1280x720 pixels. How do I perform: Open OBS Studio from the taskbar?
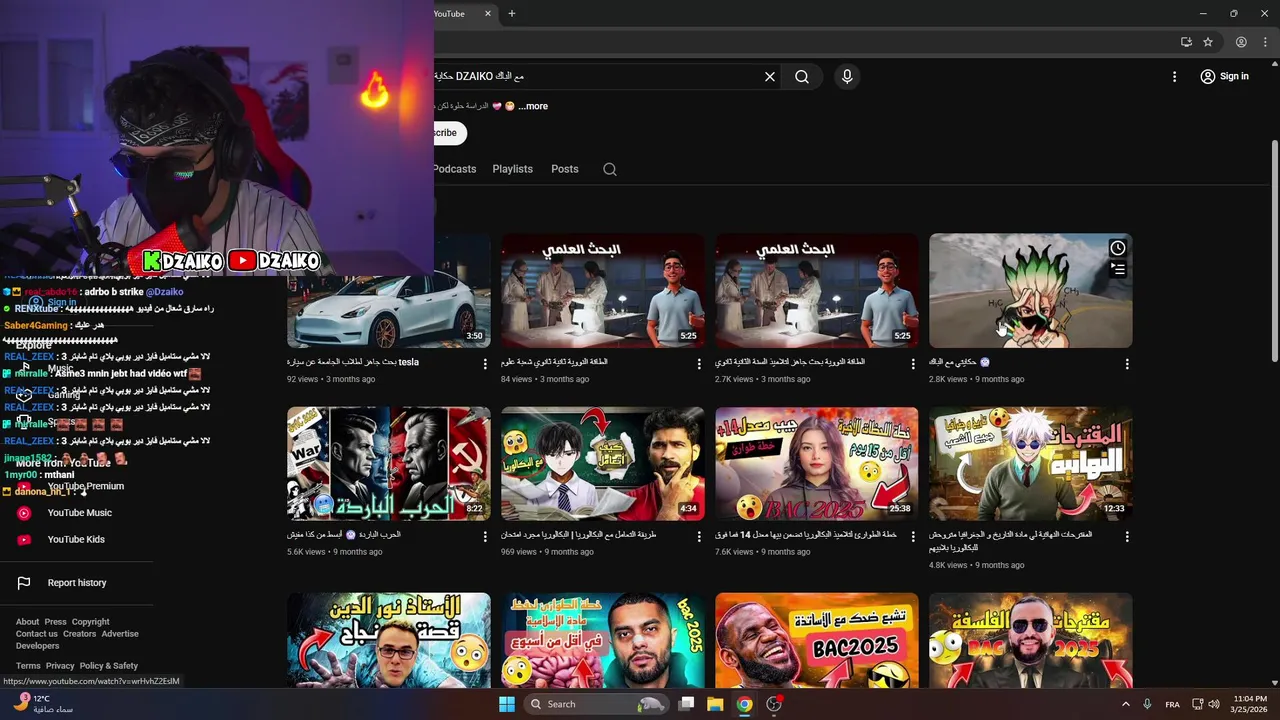point(773,704)
